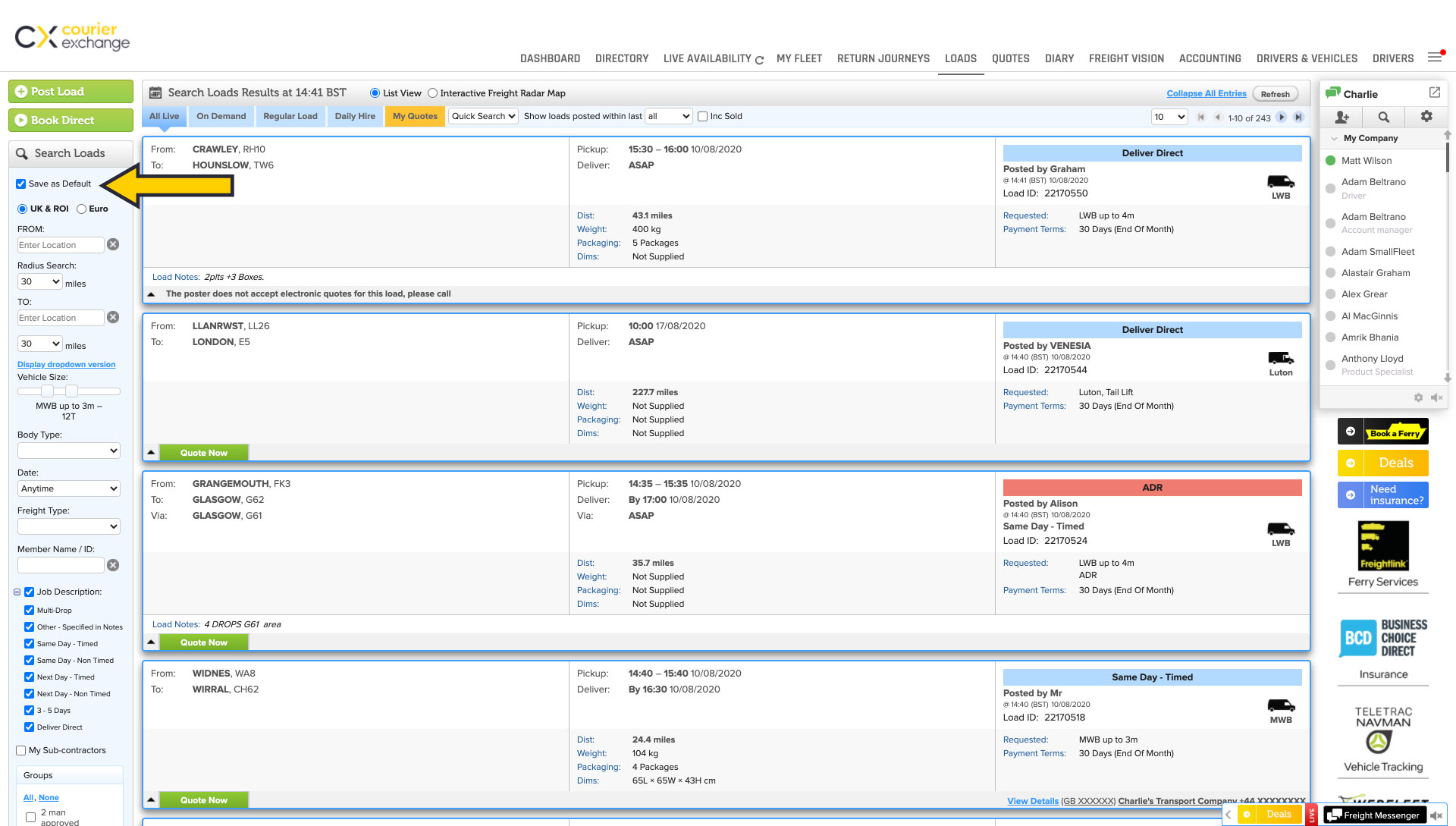Select Interactive Freight Radar Map view
This screenshot has height=826, width=1456.
tap(433, 93)
